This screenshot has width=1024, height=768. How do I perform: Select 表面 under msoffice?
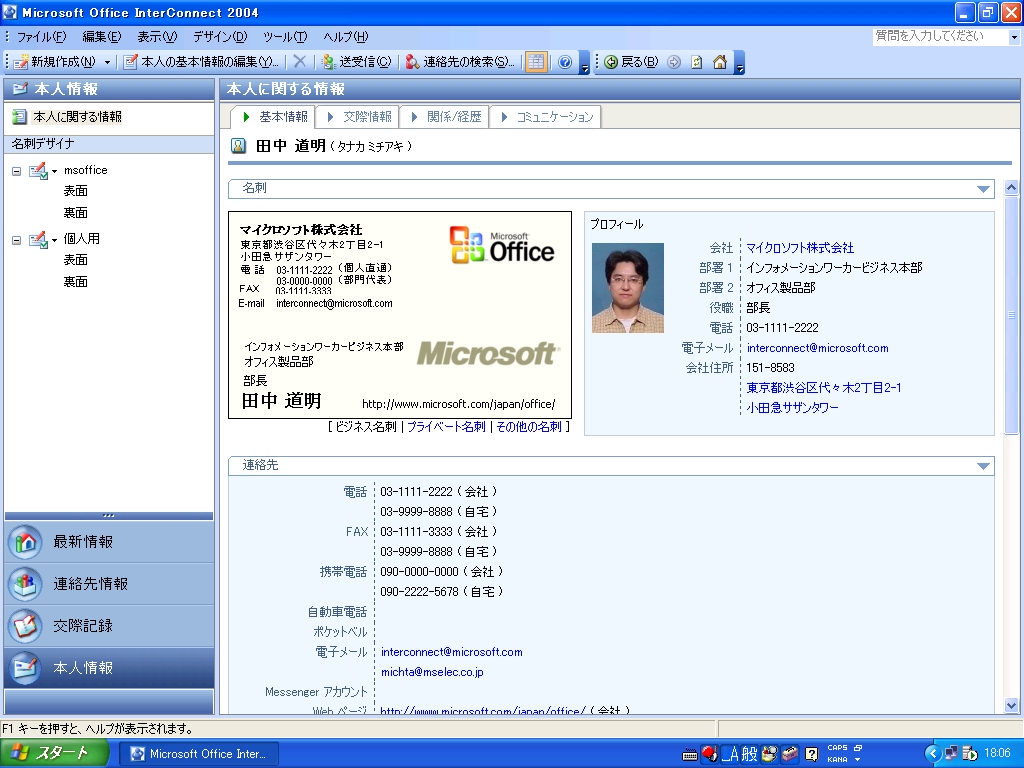click(75, 191)
